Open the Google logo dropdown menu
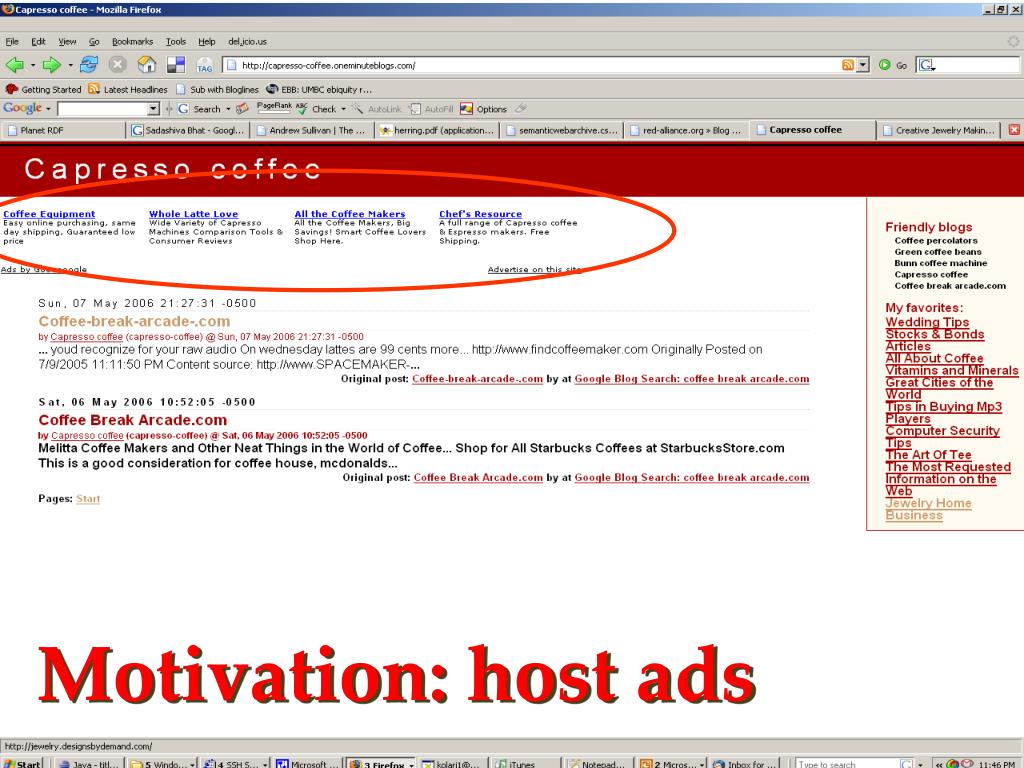The image size is (1024, 768). (48, 108)
